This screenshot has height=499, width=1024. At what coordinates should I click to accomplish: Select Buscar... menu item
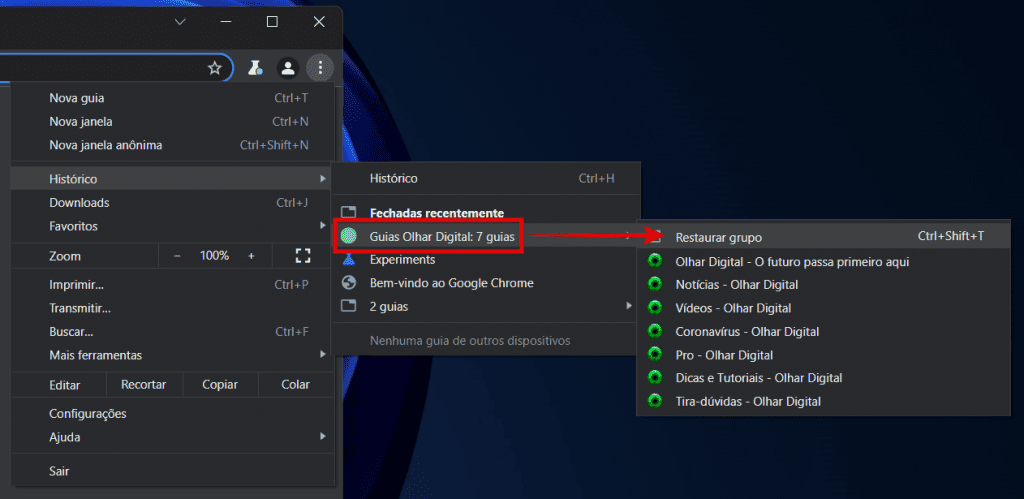172,332
